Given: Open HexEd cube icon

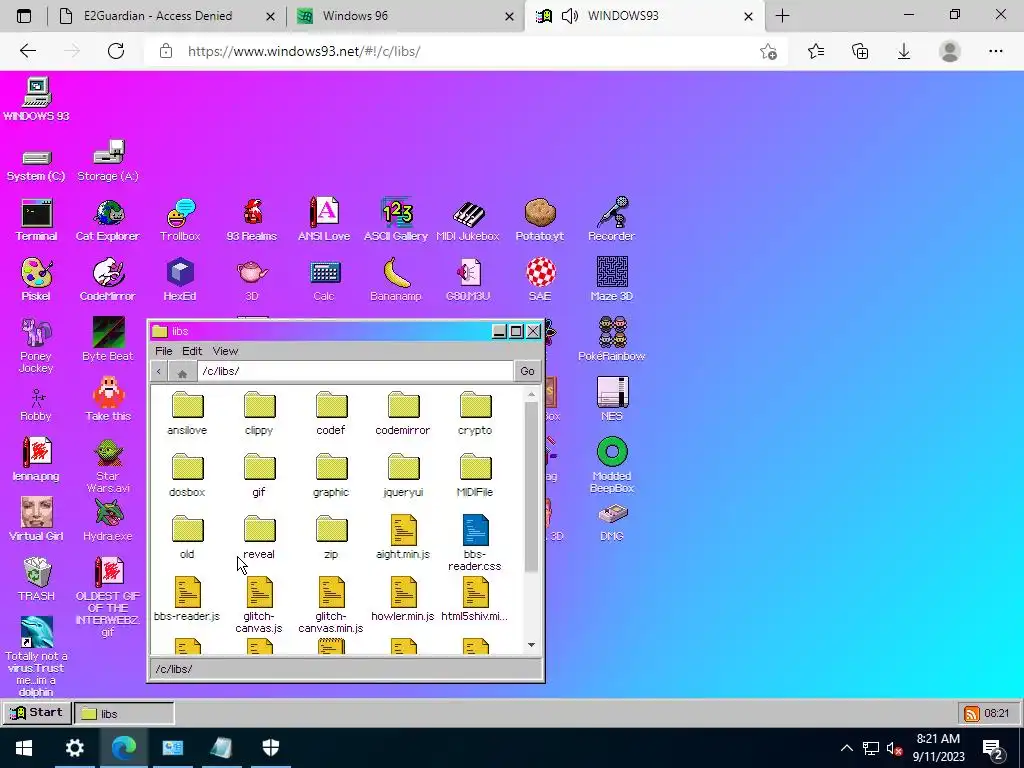Looking at the screenshot, I should click(x=180, y=281).
